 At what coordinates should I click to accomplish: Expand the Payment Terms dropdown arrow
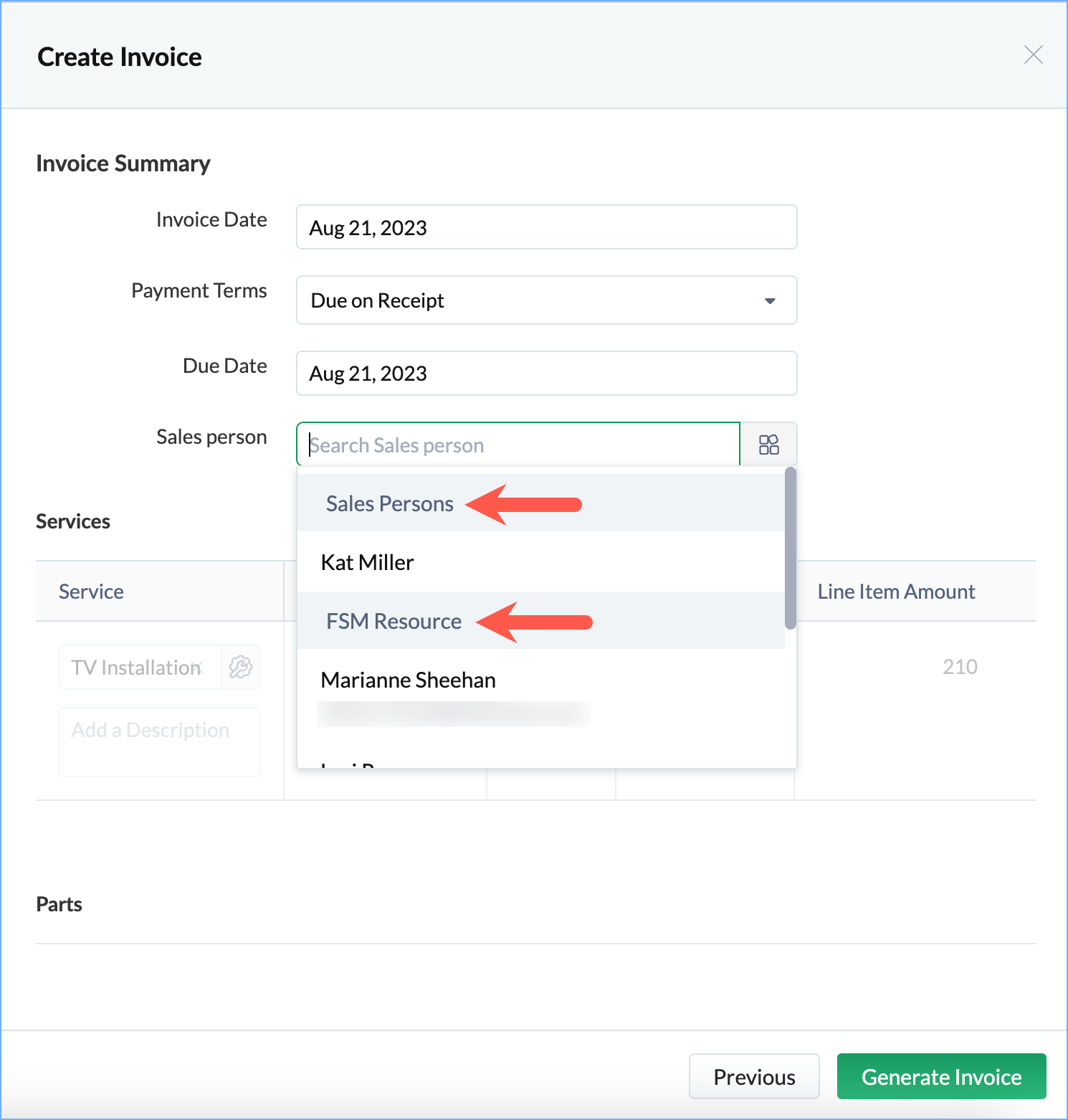tap(770, 301)
